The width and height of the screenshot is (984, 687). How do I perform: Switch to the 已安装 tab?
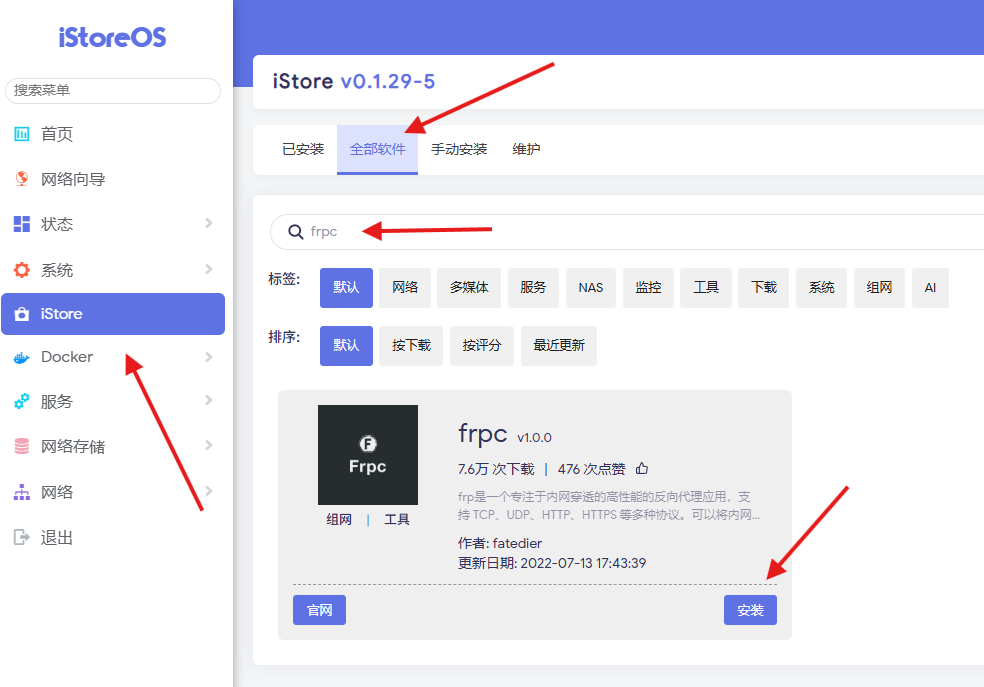pos(303,149)
